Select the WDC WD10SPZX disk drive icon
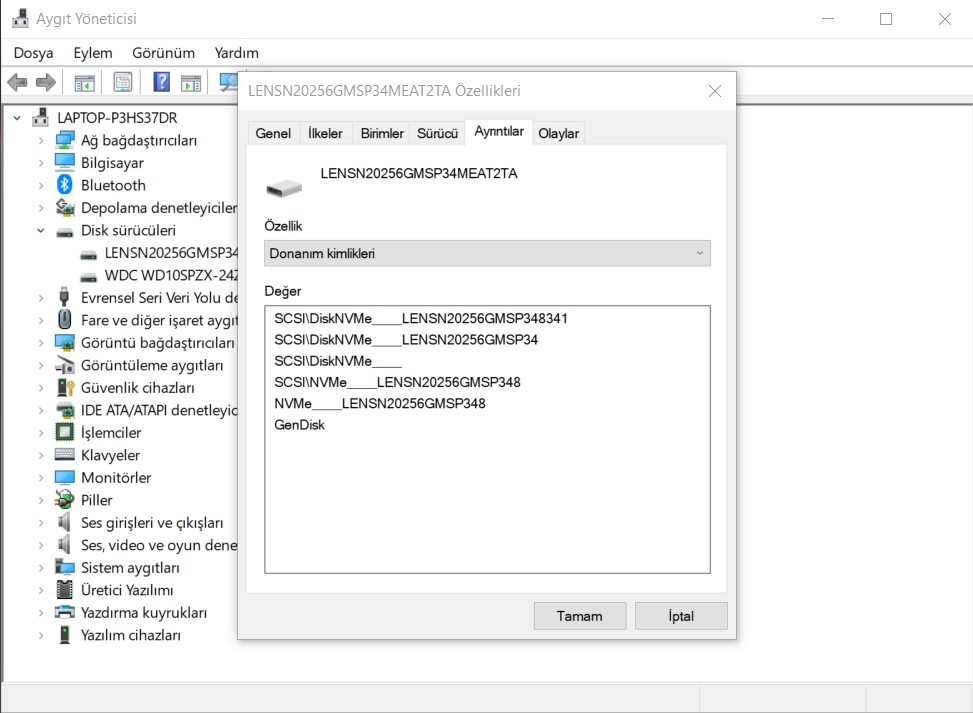The height and width of the screenshot is (713, 973). coord(89,276)
